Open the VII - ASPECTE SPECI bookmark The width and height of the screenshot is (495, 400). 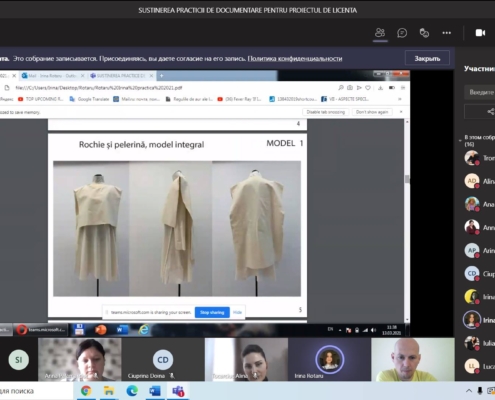tap(345, 99)
